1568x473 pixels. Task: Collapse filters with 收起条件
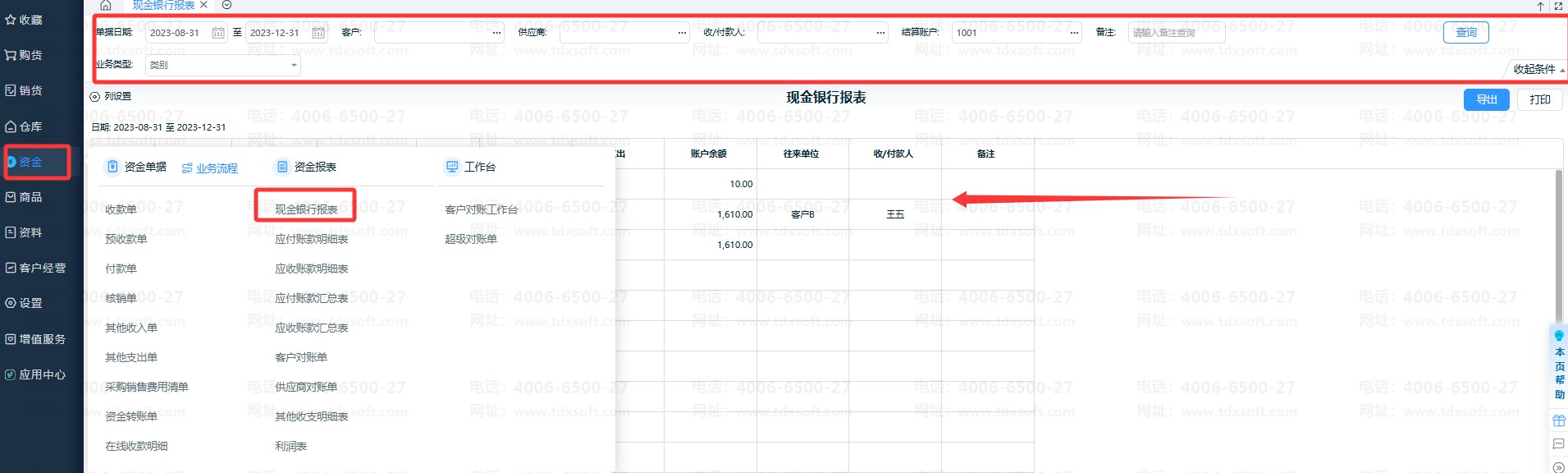pyautogui.click(x=1537, y=70)
